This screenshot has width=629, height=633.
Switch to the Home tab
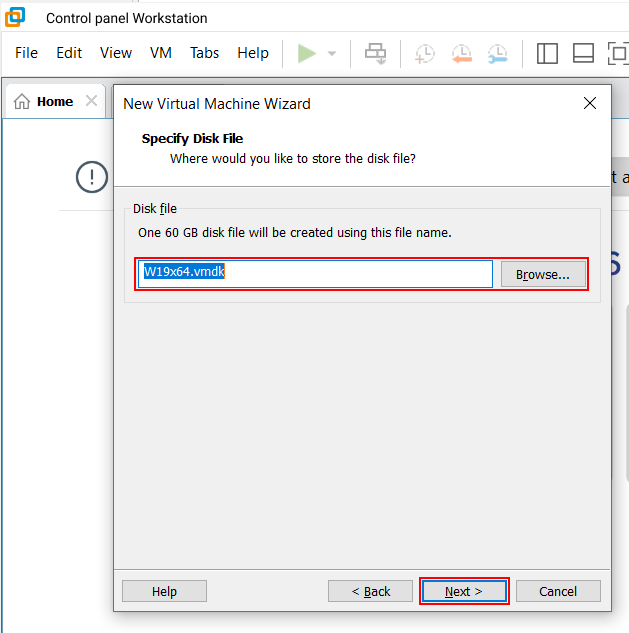tap(45, 101)
